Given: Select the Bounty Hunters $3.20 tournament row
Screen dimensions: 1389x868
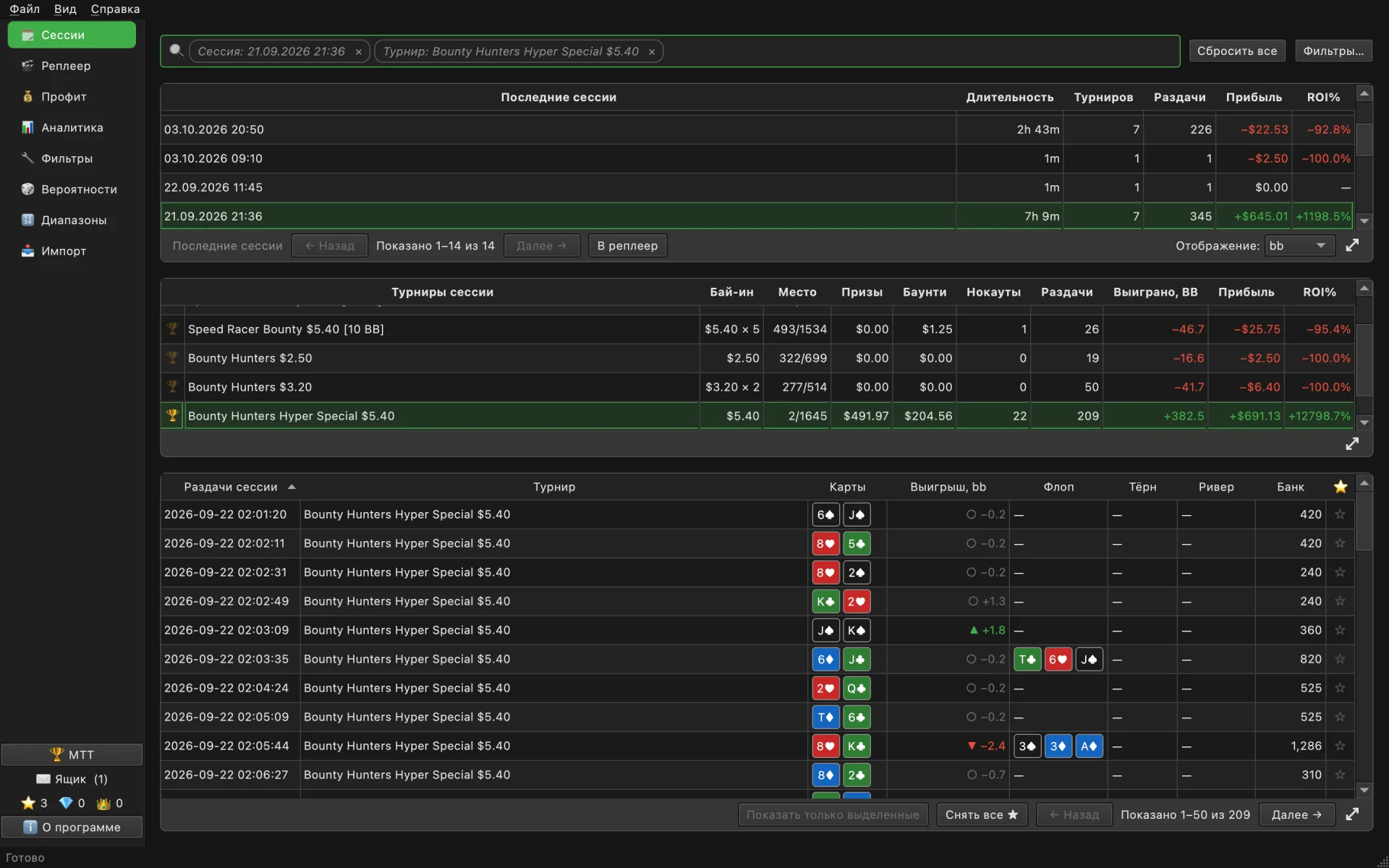Looking at the screenshot, I should click(757, 387).
